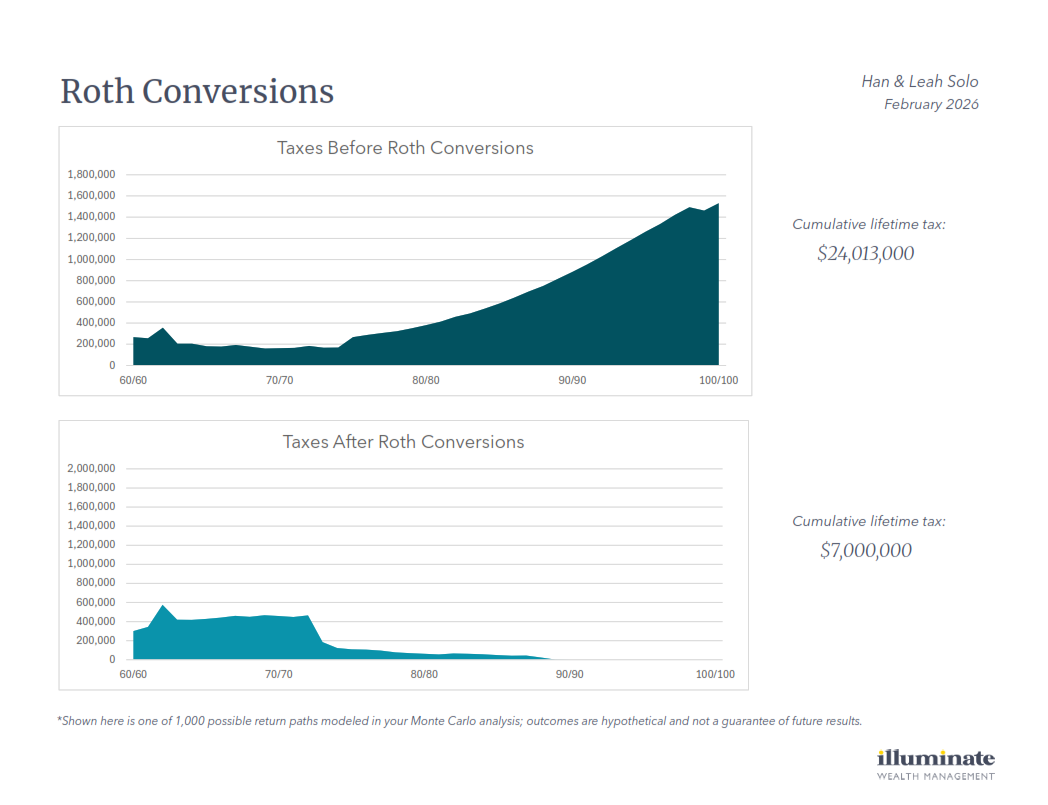Viewport: 1048px width, 805px height.
Task: Click '2,000,000' y-axis label in after chart
Action: 91,468
